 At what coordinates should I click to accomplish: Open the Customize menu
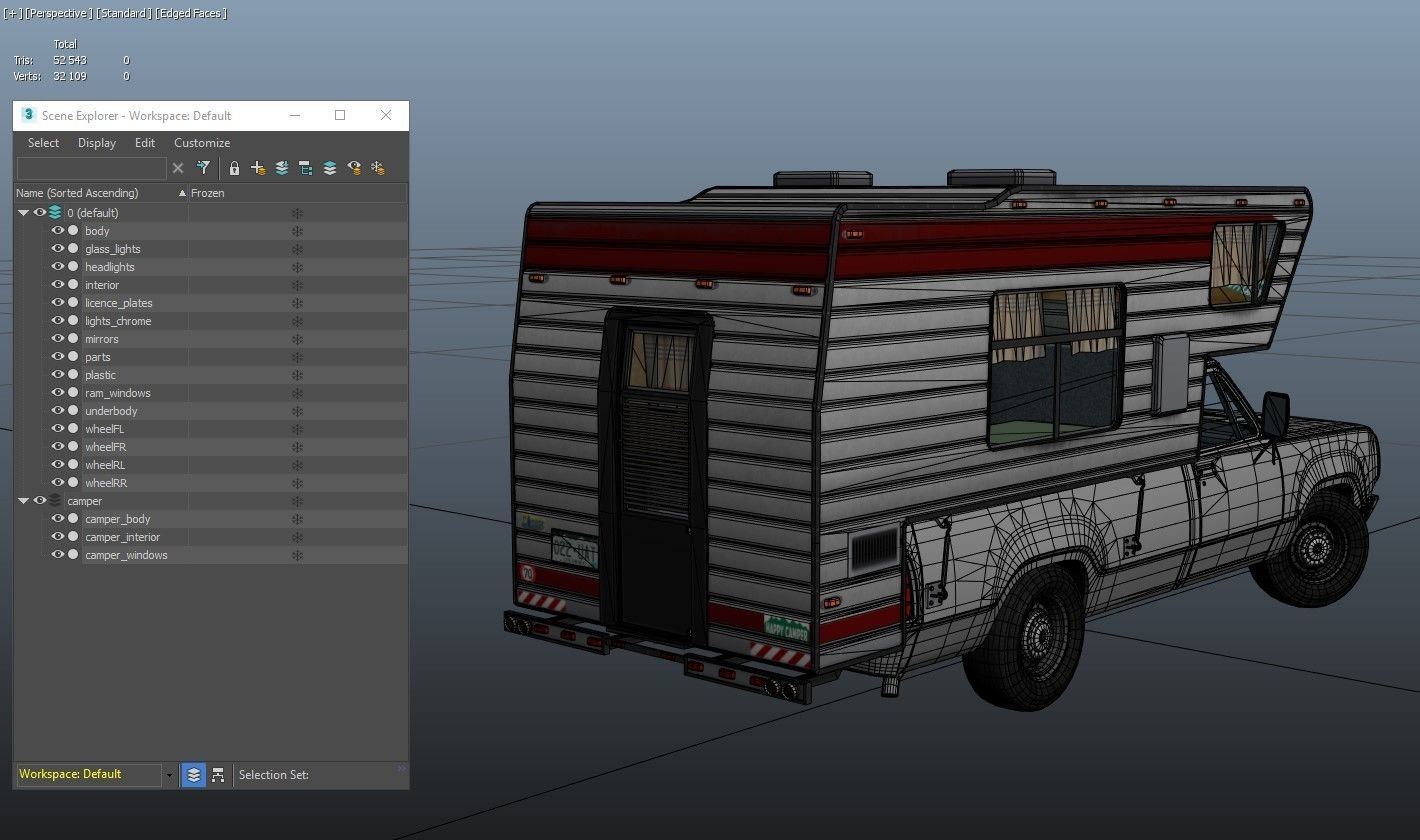tap(202, 143)
